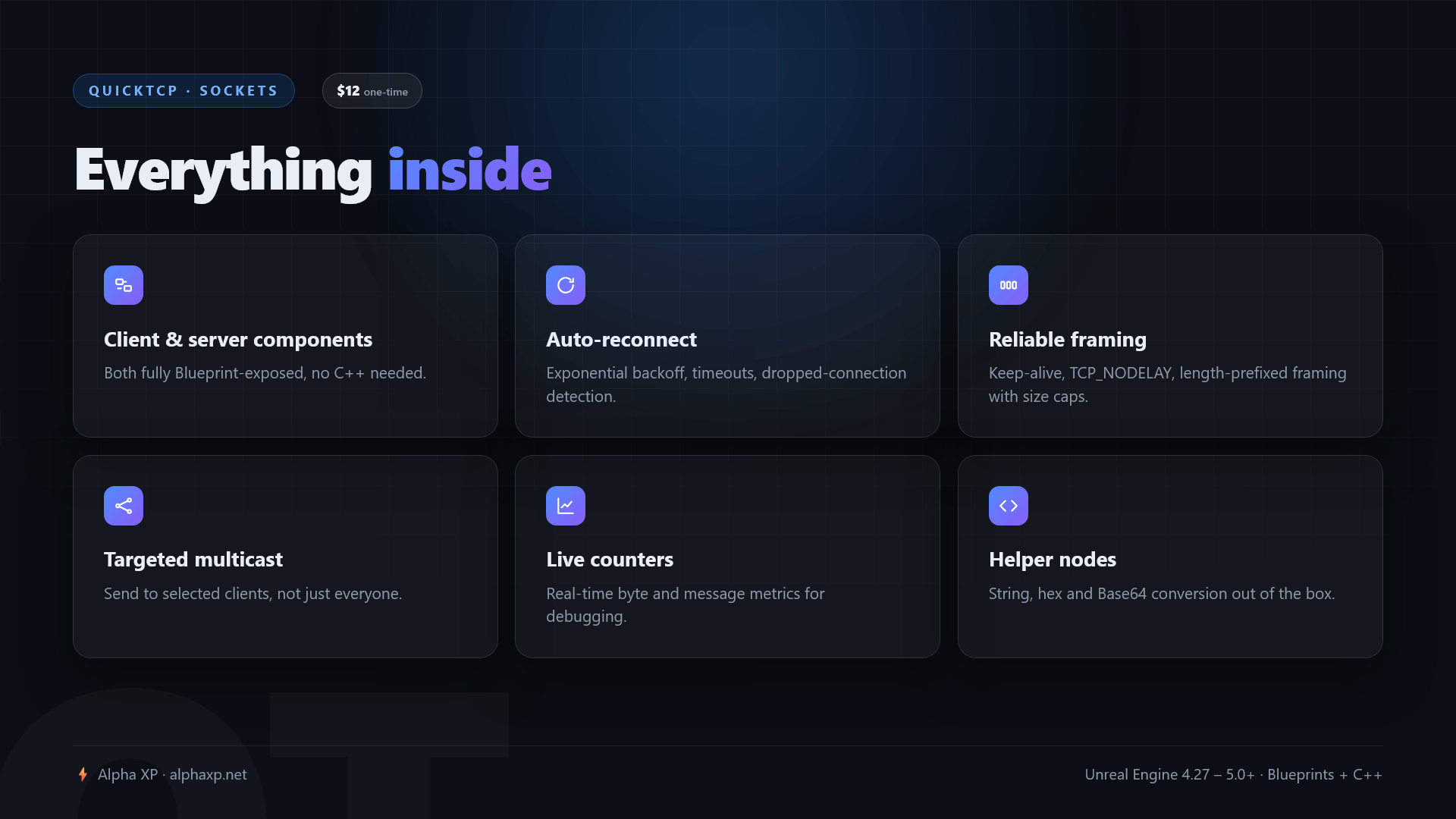Select the Client & server components title
This screenshot has width=1456, height=819.
click(238, 339)
